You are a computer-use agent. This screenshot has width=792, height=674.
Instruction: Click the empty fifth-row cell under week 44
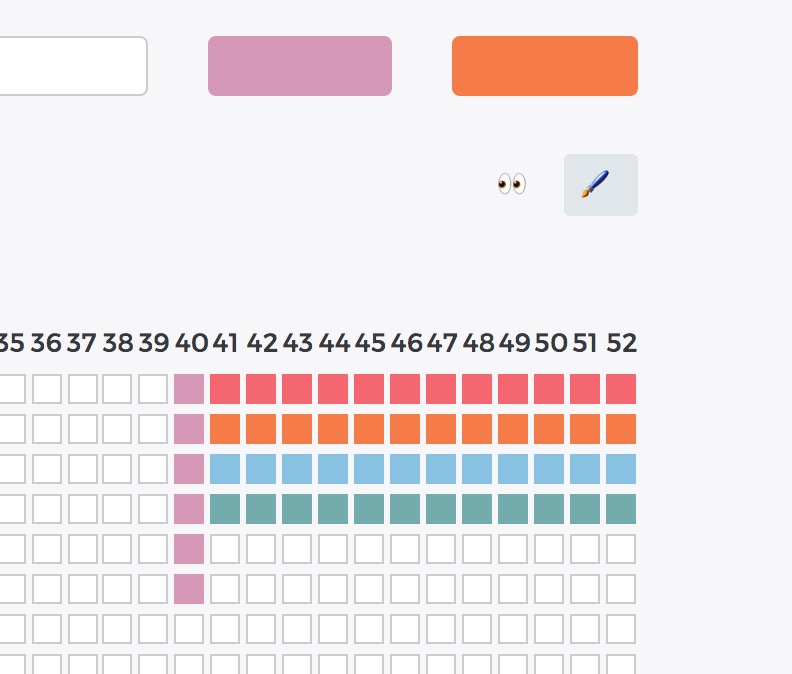(333, 549)
